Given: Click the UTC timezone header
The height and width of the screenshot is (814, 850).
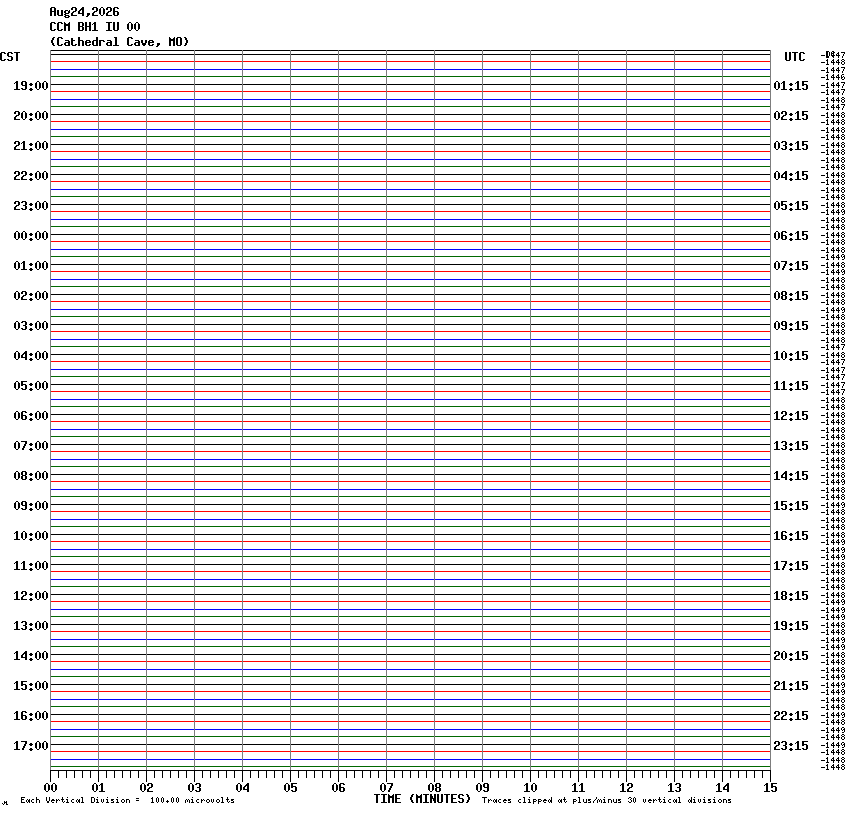Looking at the screenshot, I should [795, 57].
